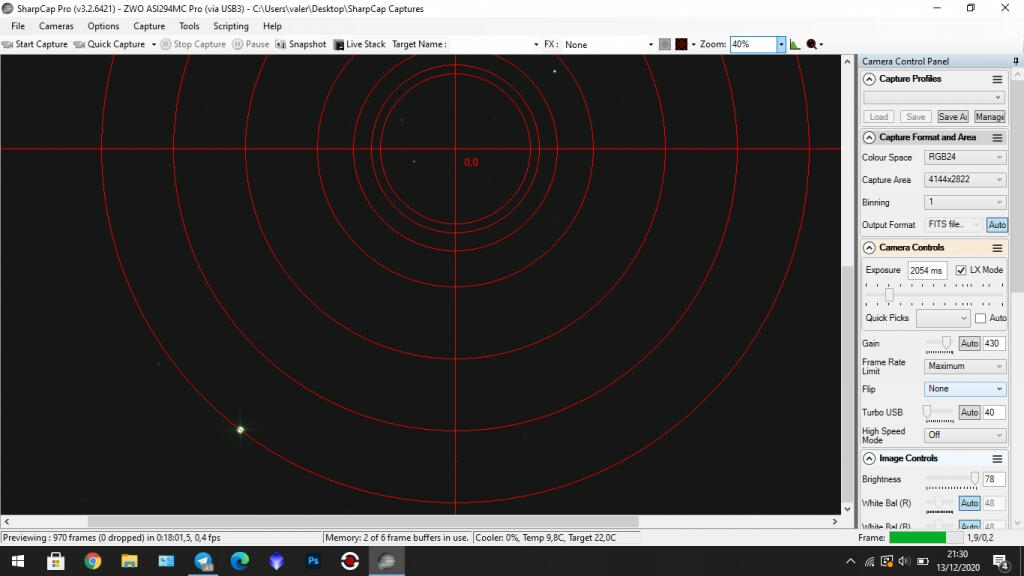1024x576 pixels.
Task: Click the Exposure value input field
Action: point(926,270)
